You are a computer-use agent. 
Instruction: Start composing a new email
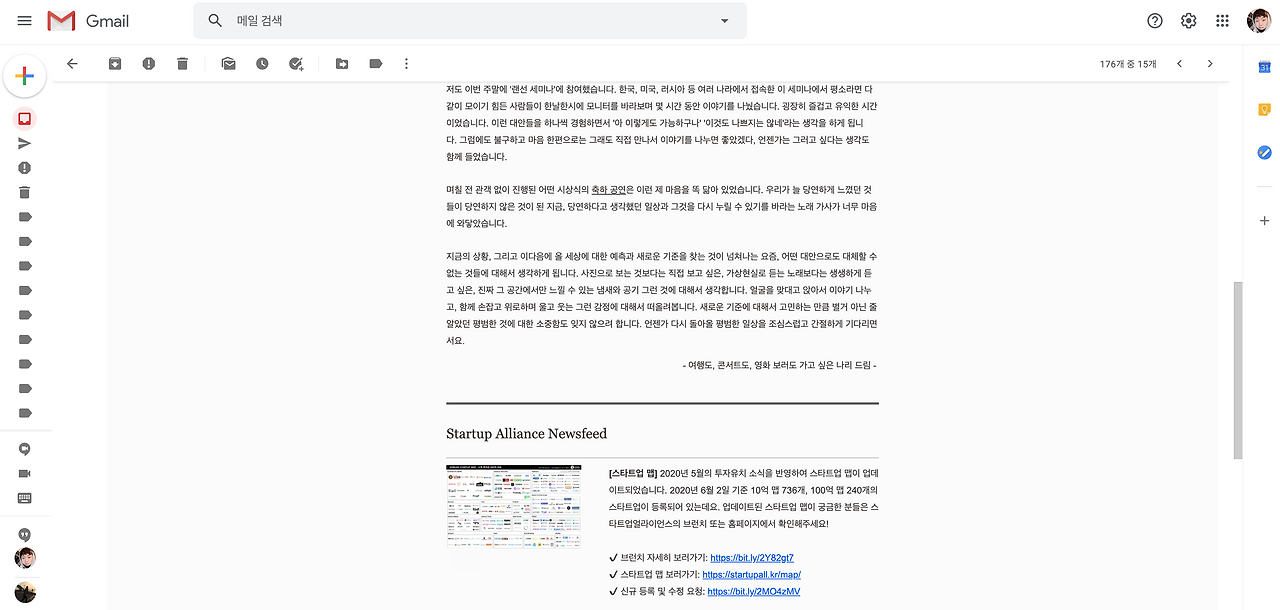click(24, 76)
